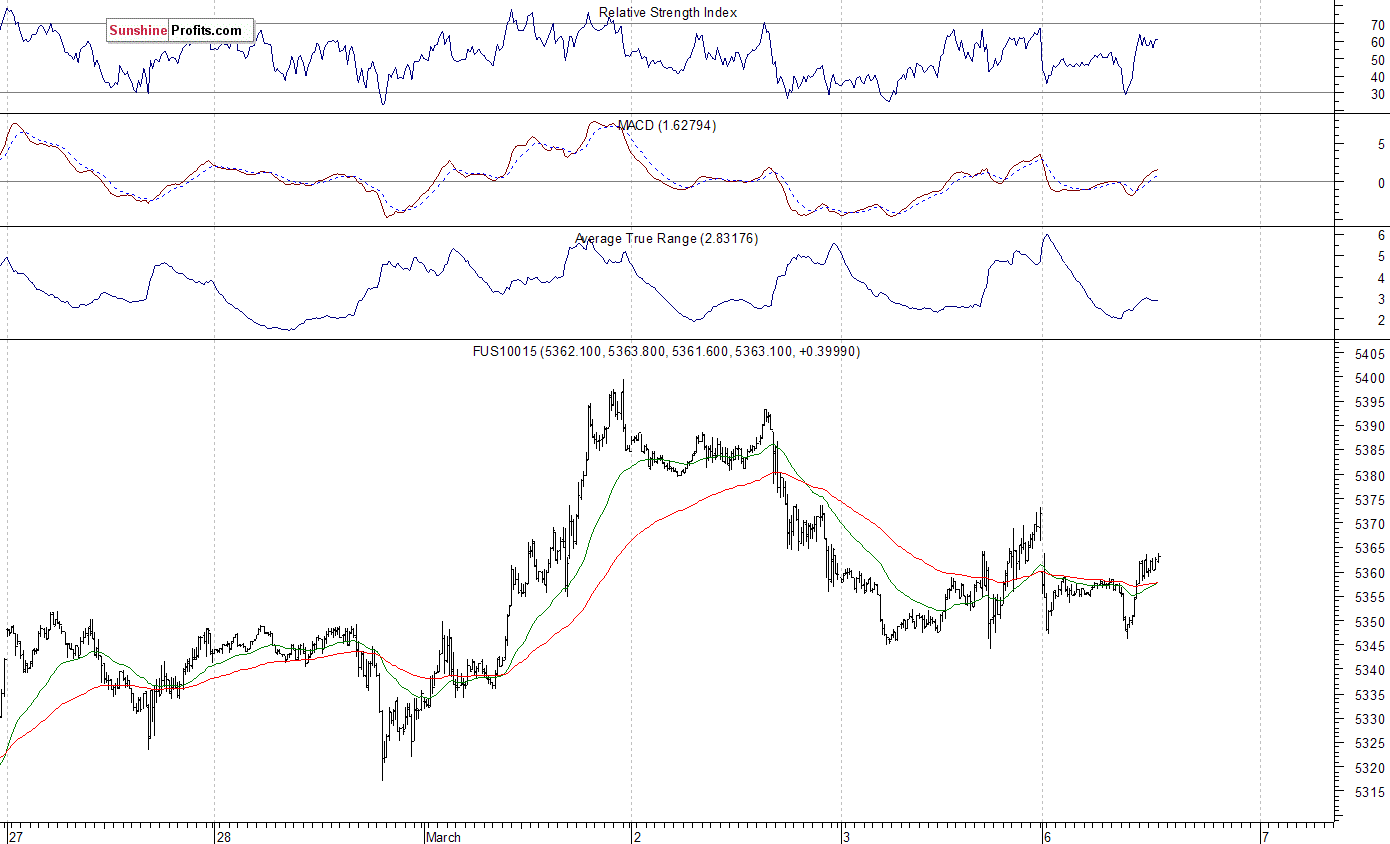Click the March date label
1390x844 pixels.
pyautogui.click(x=443, y=836)
